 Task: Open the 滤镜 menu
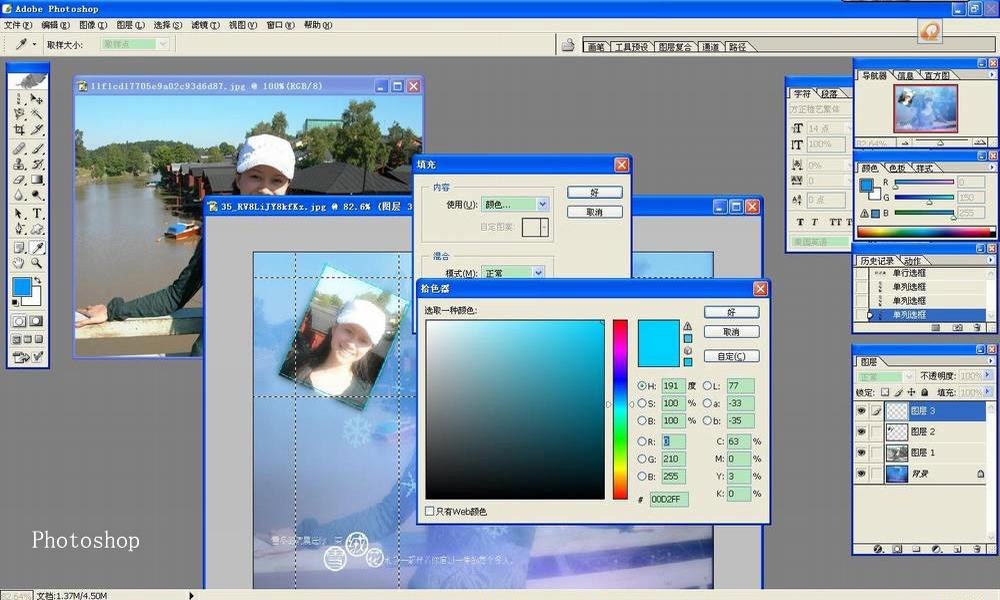205,25
